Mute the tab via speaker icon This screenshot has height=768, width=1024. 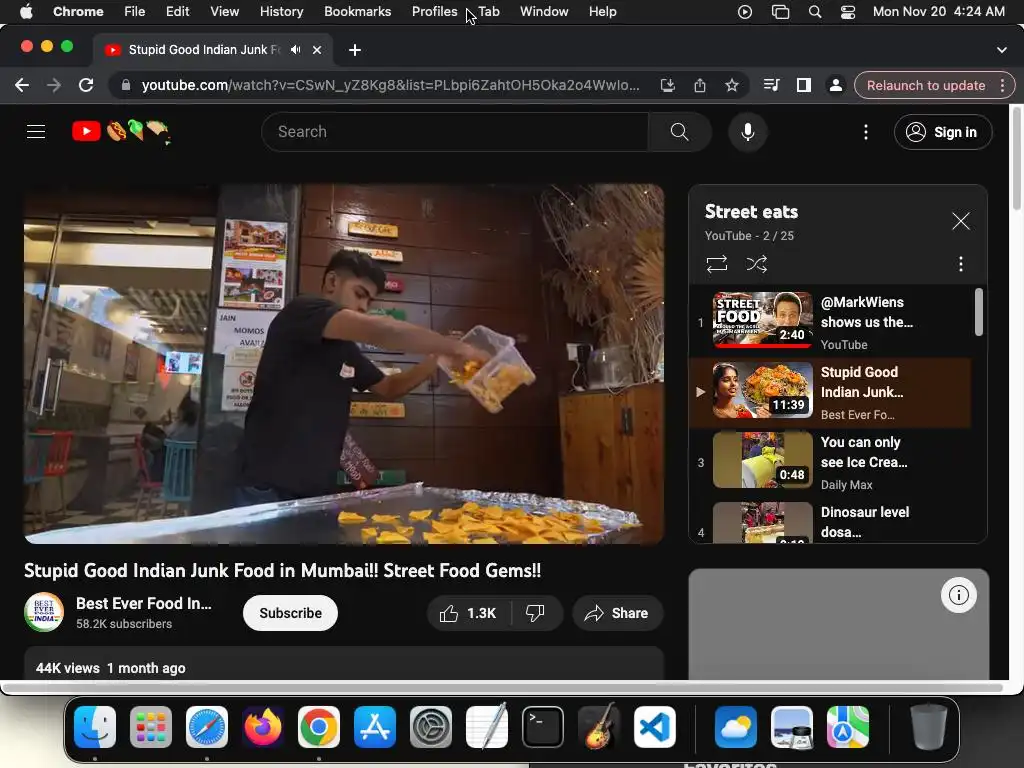click(x=296, y=50)
